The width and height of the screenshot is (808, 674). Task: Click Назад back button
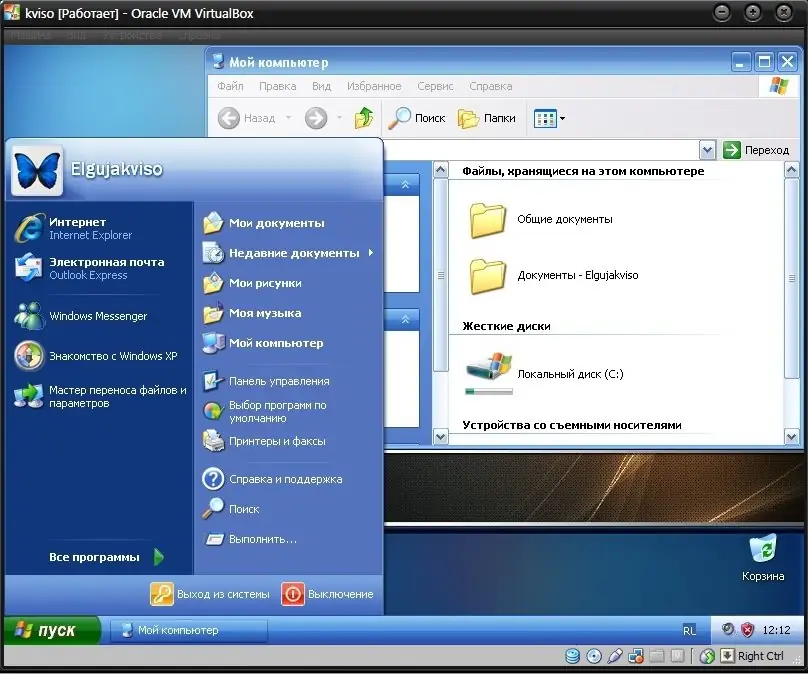pyautogui.click(x=247, y=118)
